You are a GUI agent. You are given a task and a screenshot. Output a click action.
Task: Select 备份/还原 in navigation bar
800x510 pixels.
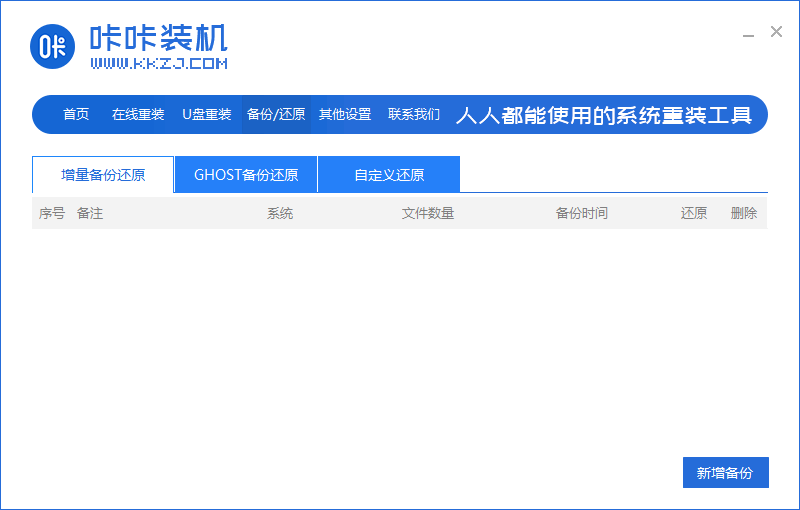click(276, 114)
